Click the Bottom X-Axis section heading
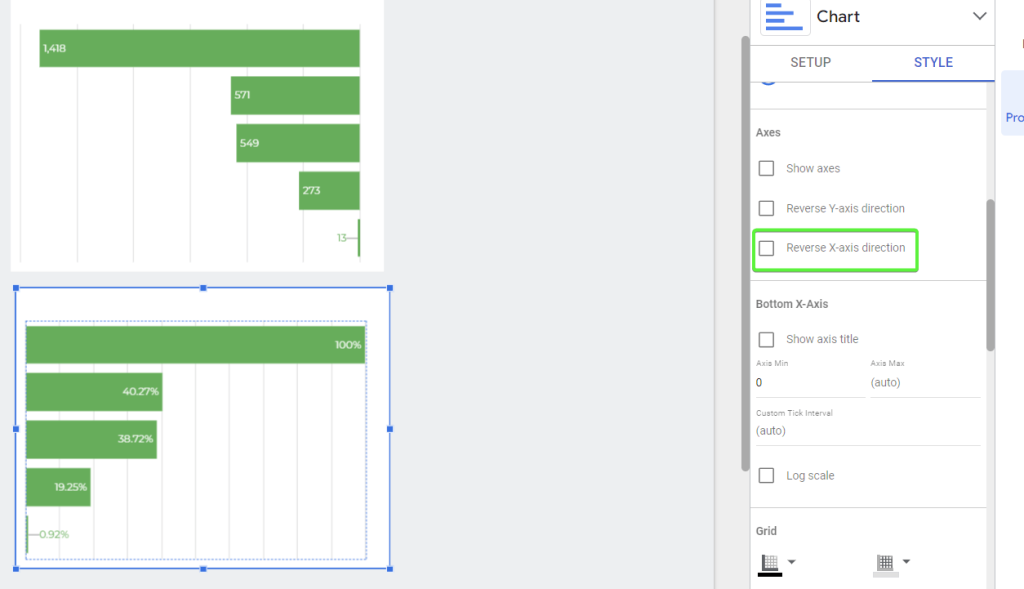 792,304
